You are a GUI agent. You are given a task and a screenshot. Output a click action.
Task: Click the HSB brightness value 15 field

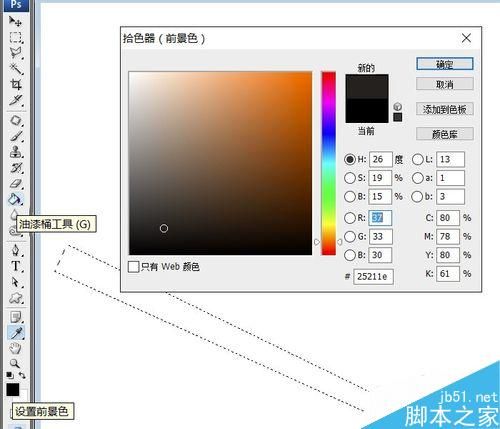pyautogui.click(x=380, y=197)
